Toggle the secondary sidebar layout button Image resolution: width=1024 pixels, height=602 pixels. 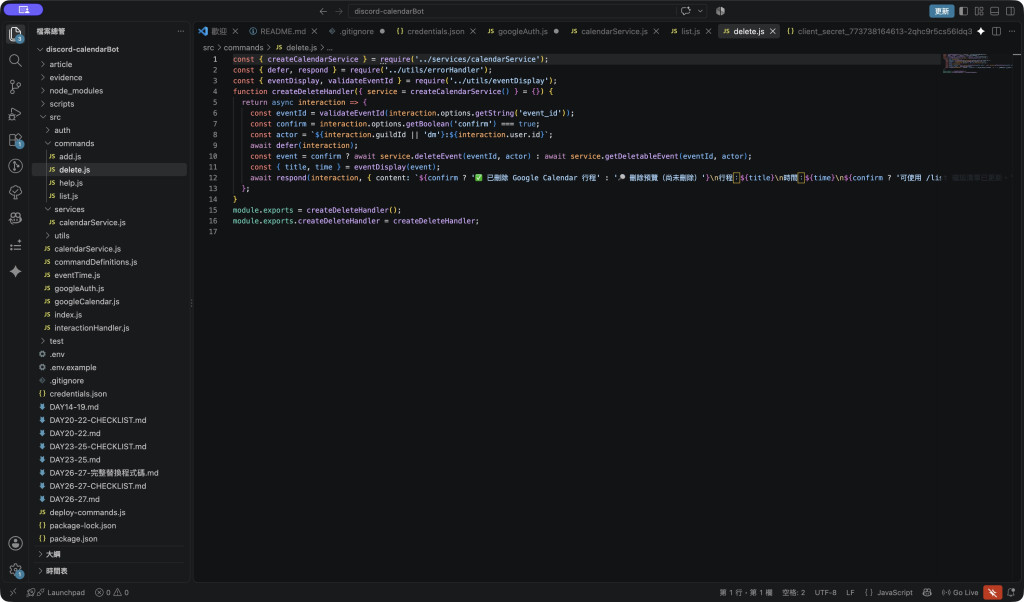point(1010,11)
